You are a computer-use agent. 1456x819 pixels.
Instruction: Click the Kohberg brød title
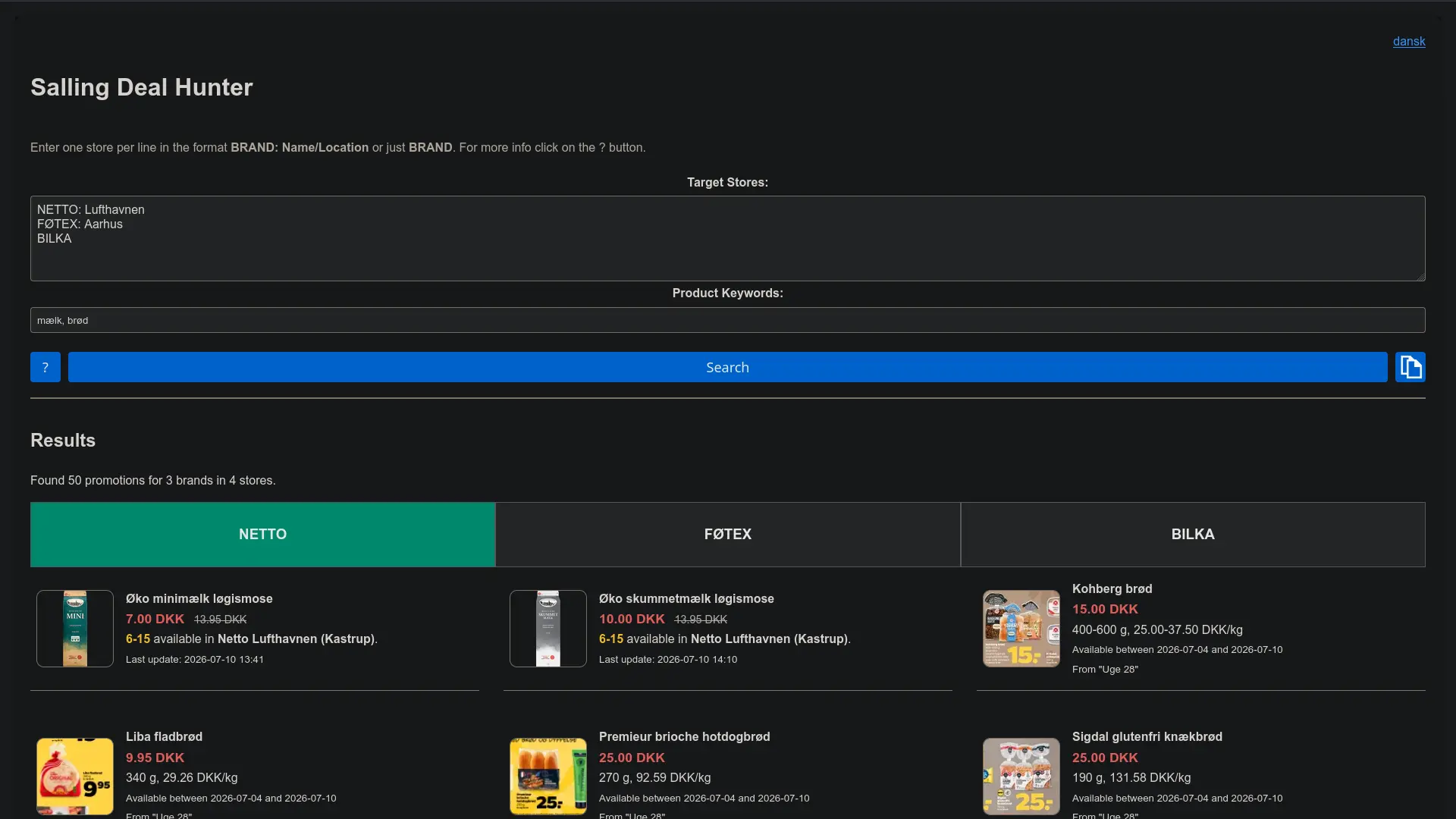tap(1112, 588)
